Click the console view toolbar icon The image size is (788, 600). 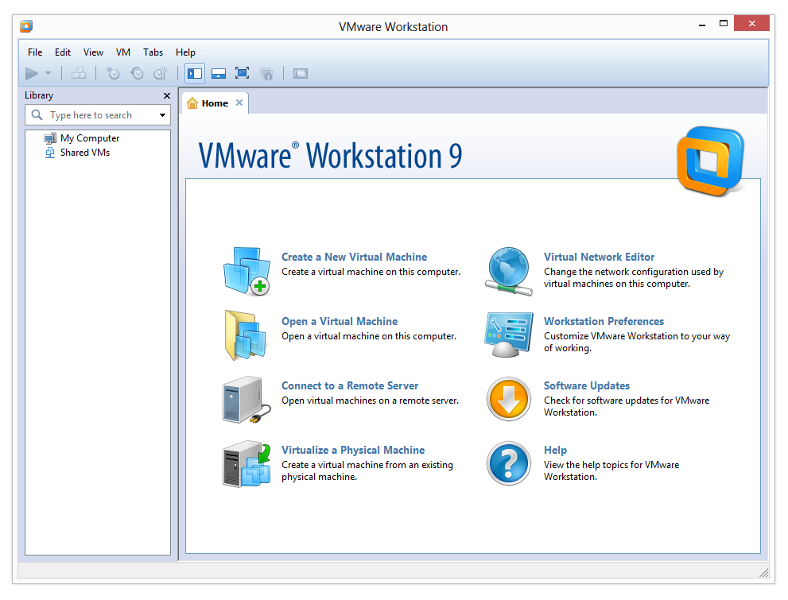pyautogui.click(x=301, y=74)
